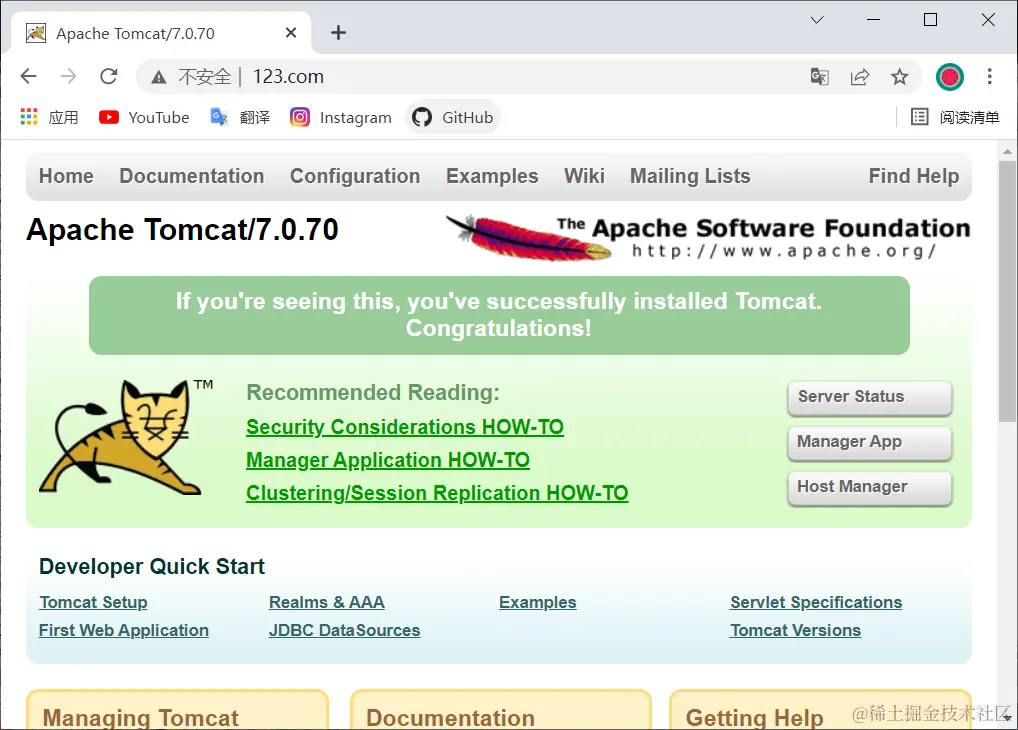Open the GitHub bookmark
Viewport: 1018px width, 730px height.
453,118
